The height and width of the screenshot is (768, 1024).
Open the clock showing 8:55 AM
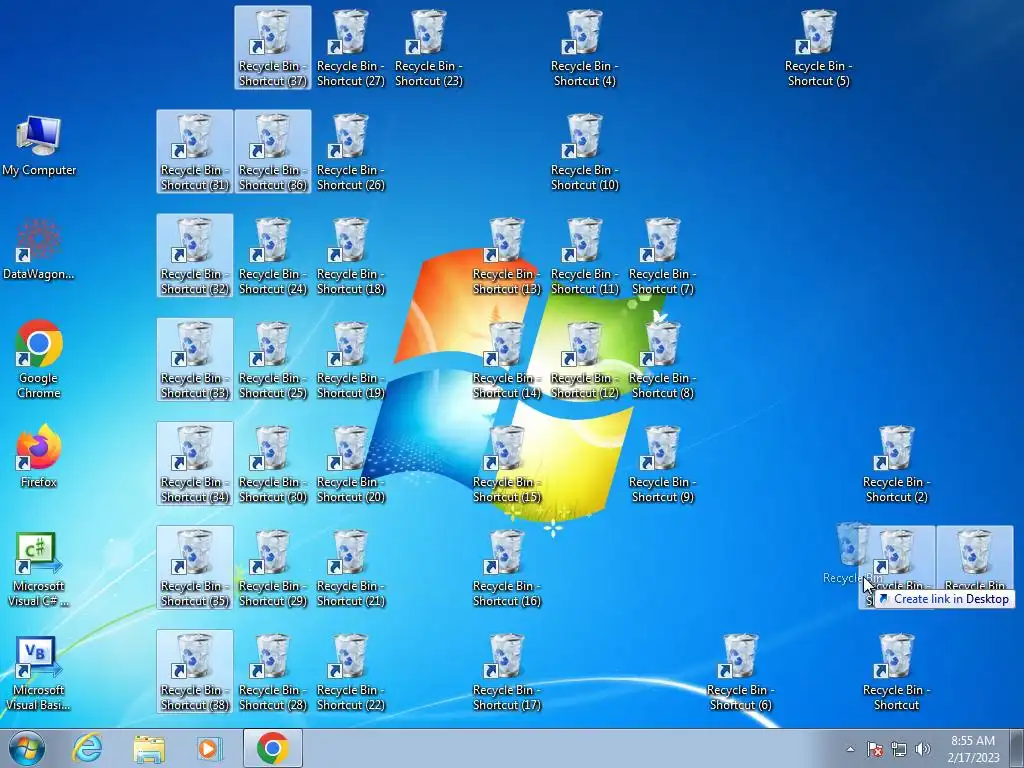[973, 749]
